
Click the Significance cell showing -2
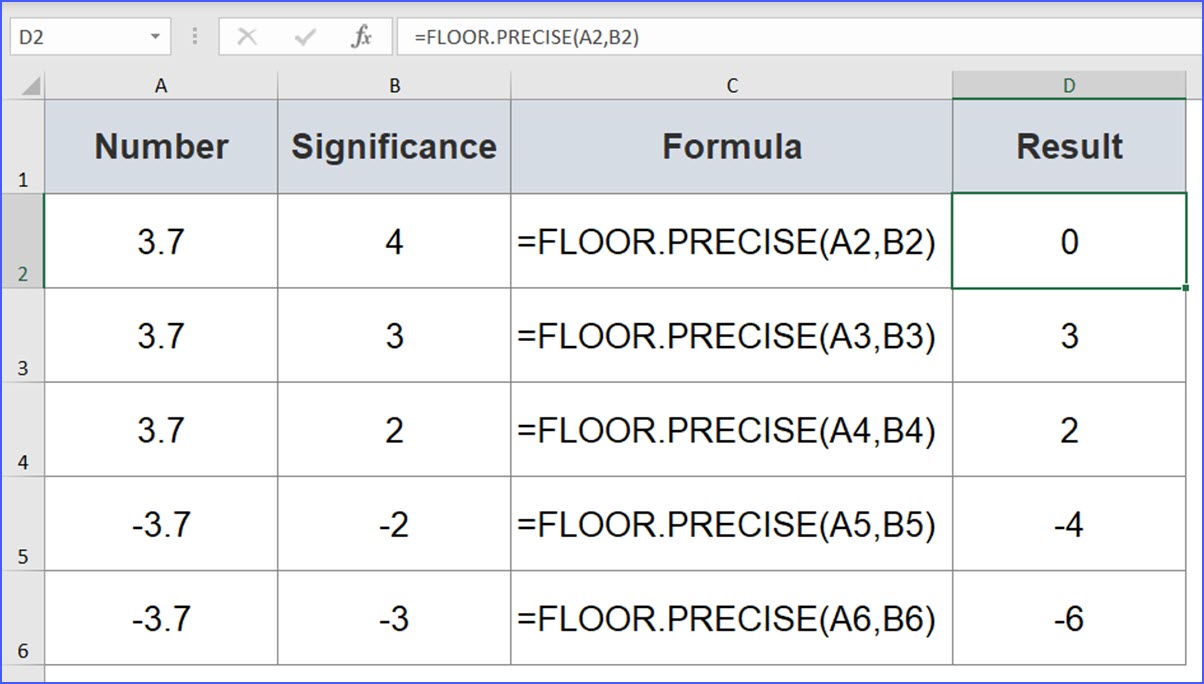pos(394,524)
